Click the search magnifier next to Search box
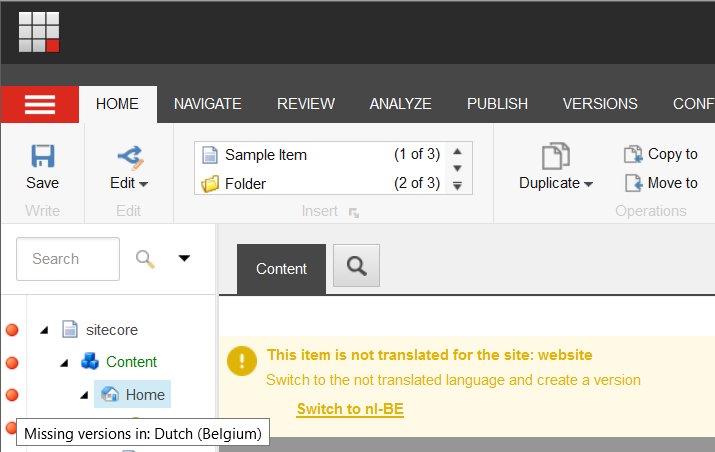 [x=145, y=259]
